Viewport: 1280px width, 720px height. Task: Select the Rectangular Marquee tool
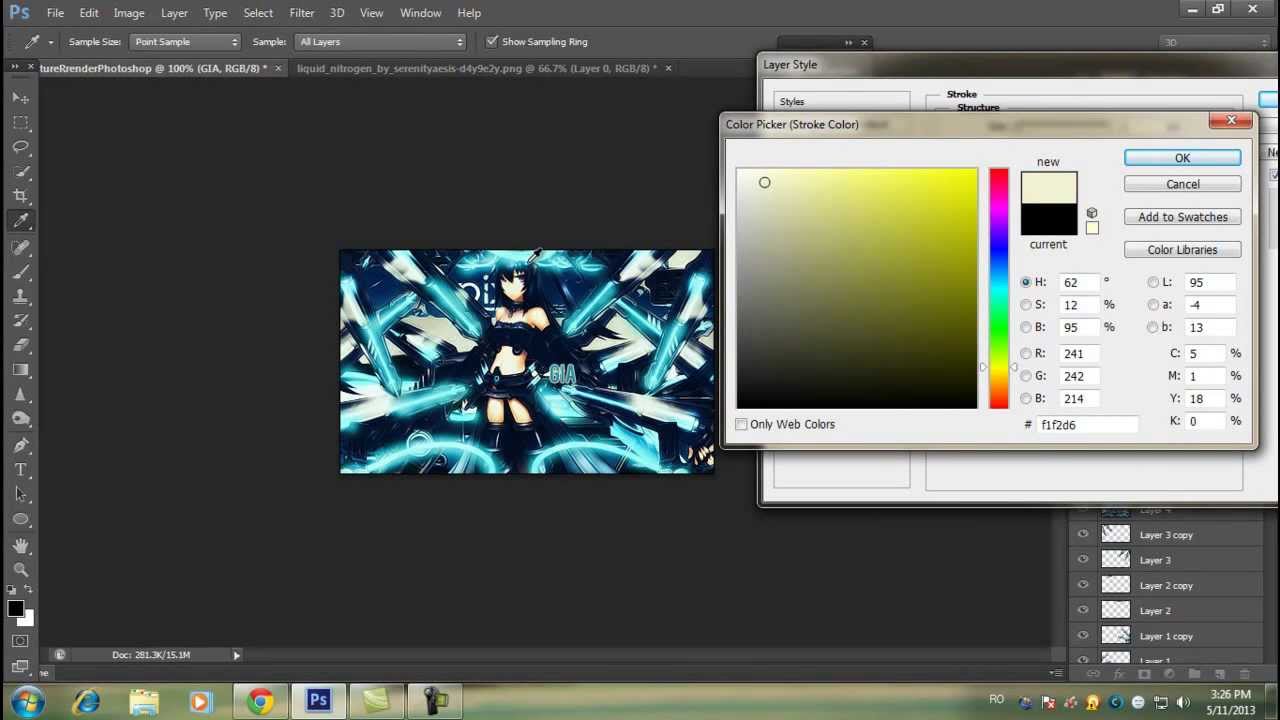21,122
